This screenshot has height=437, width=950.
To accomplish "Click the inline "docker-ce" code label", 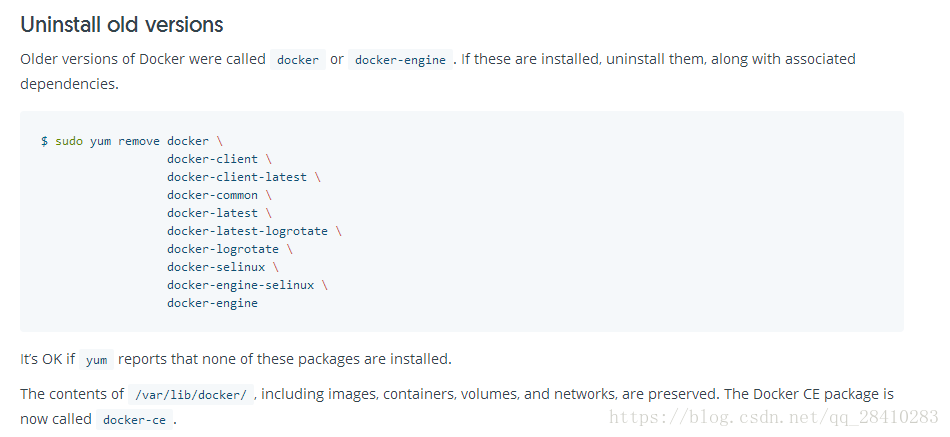I will [x=134, y=420].
